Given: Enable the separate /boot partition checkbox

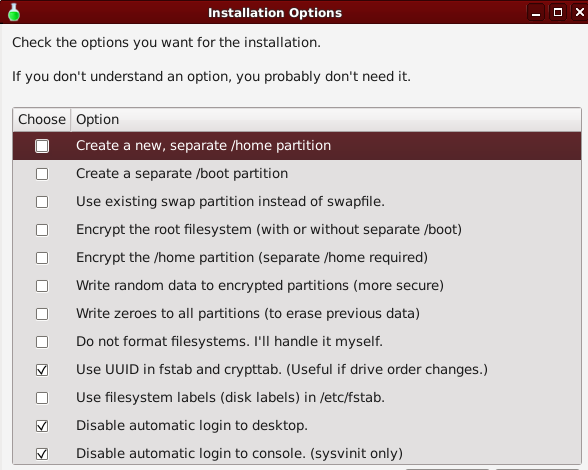Looking at the screenshot, I should pyautogui.click(x=42, y=174).
